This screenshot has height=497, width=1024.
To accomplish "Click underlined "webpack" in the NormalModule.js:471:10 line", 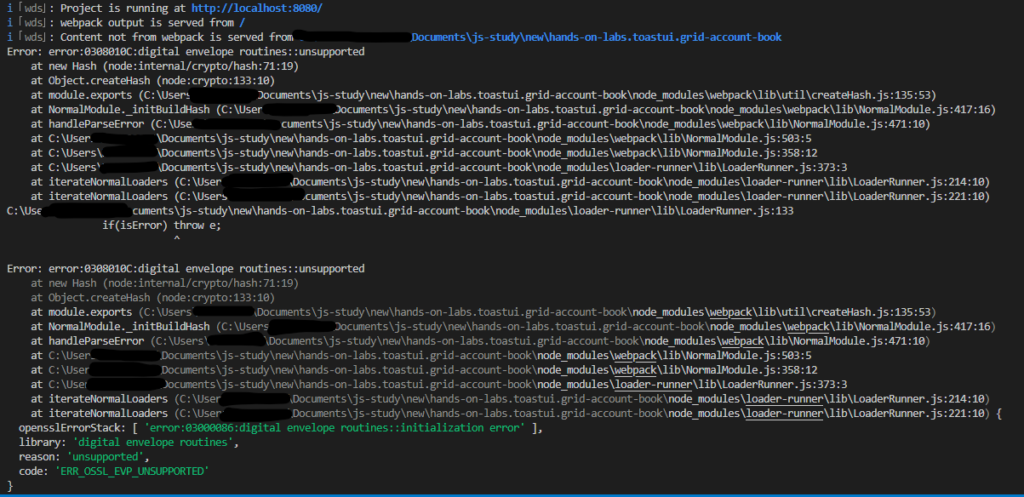I will (742, 341).
